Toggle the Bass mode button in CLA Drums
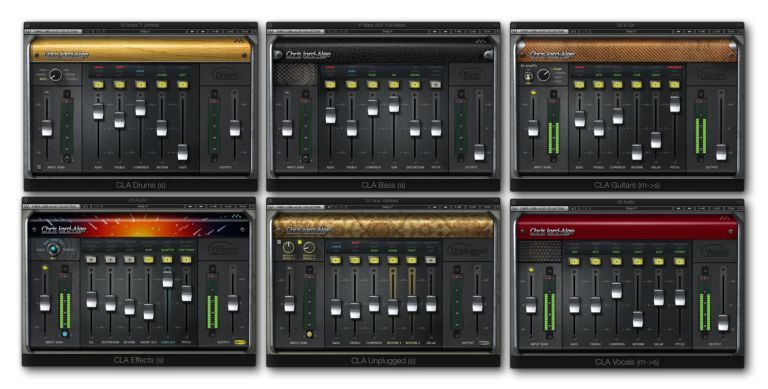This screenshot has height=389, width=768. coord(98,85)
